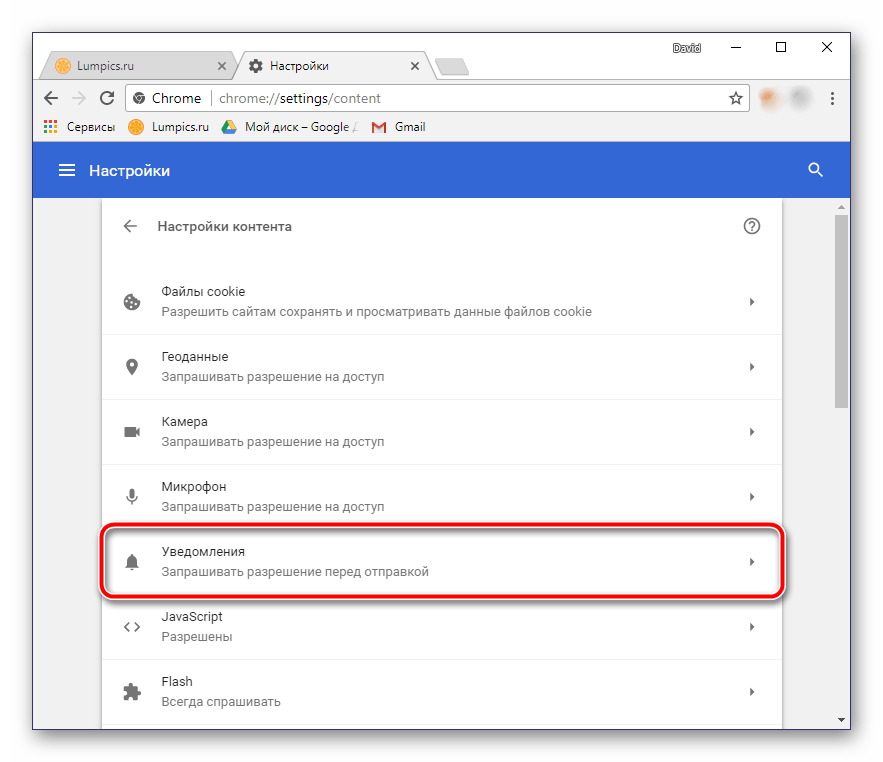Expand the Микрофон row arrow
Screen dimensions: 883x762
point(752,497)
